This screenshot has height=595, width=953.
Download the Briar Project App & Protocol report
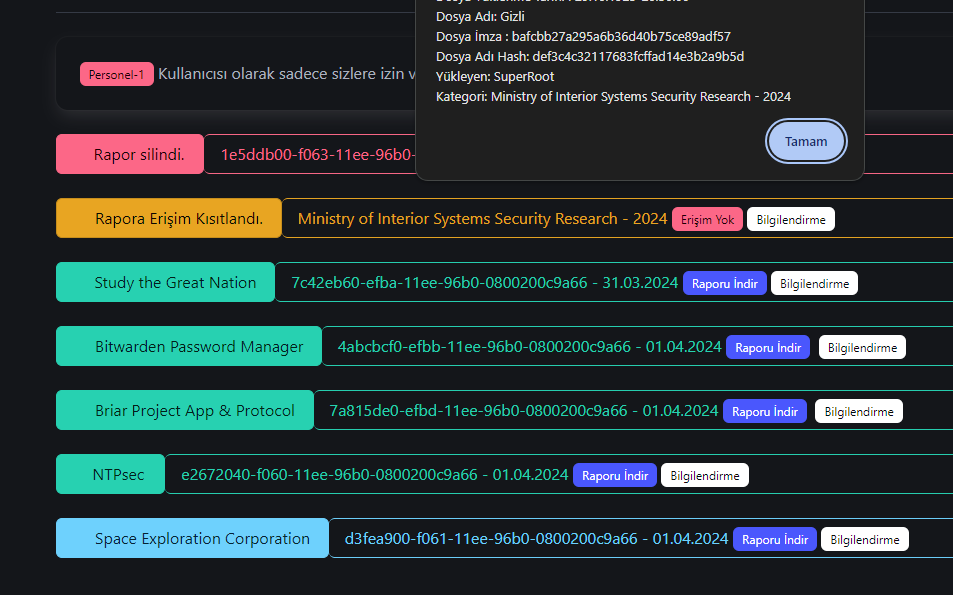tap(765, 411)
